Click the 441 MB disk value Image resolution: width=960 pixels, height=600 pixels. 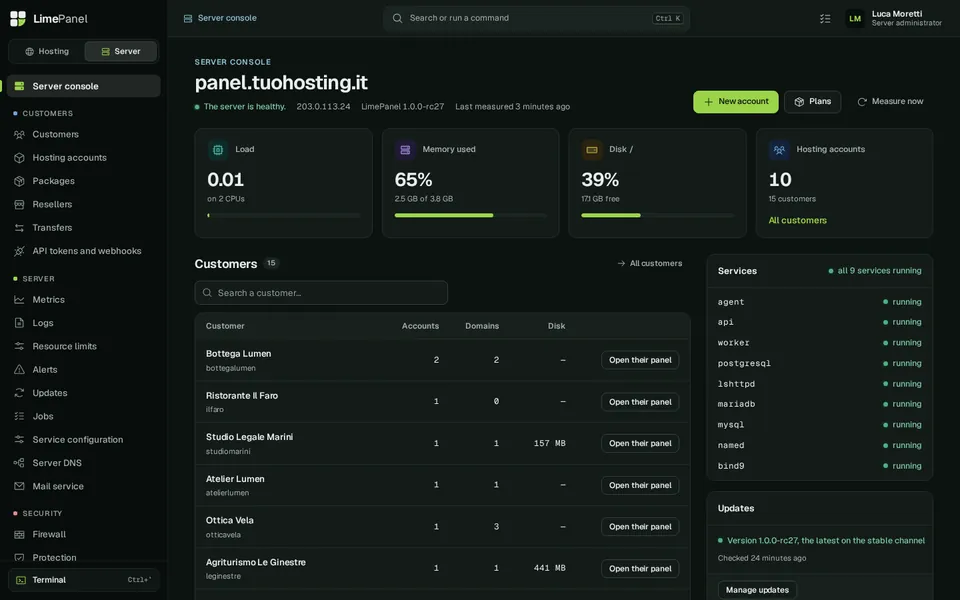549,568
